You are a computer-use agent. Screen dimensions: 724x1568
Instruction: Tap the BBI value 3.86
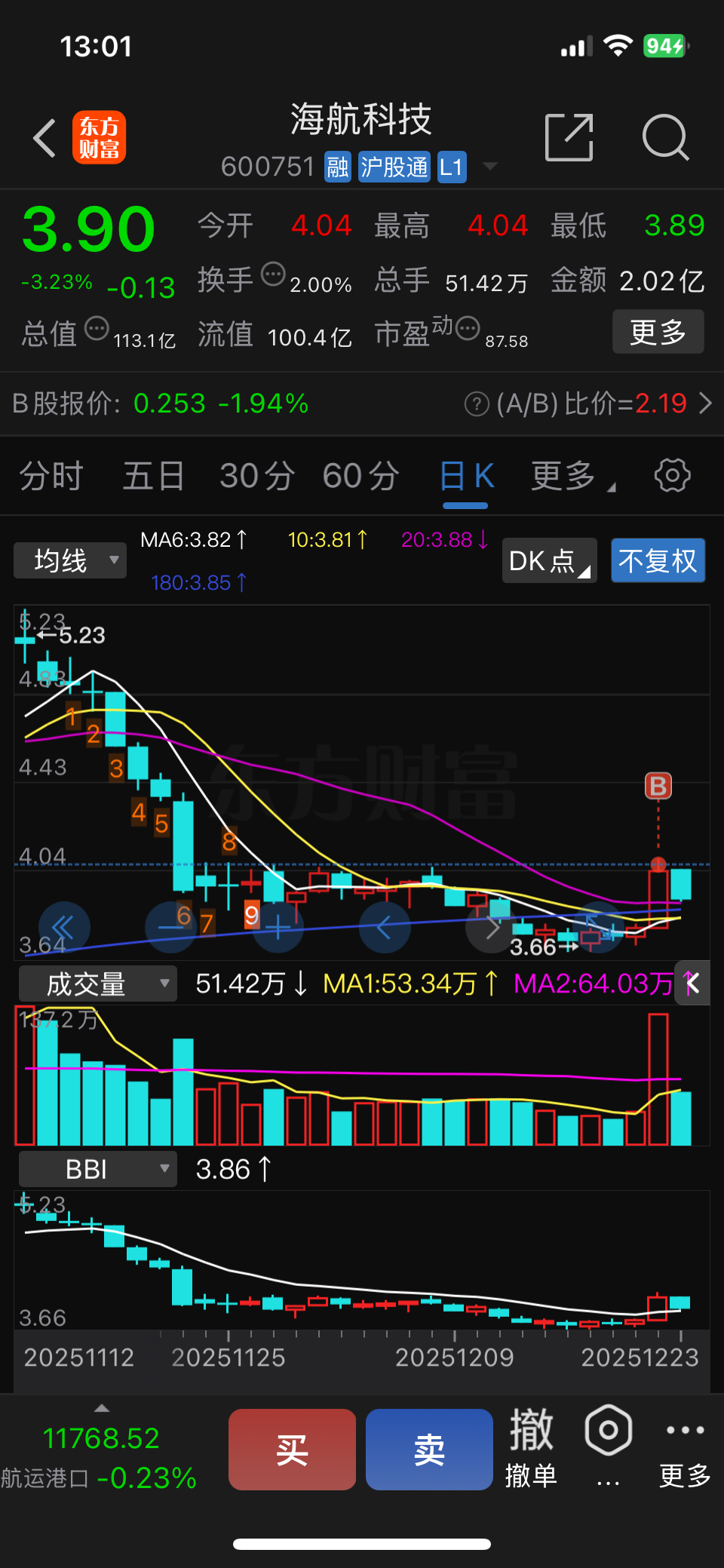click(233, 1169)
